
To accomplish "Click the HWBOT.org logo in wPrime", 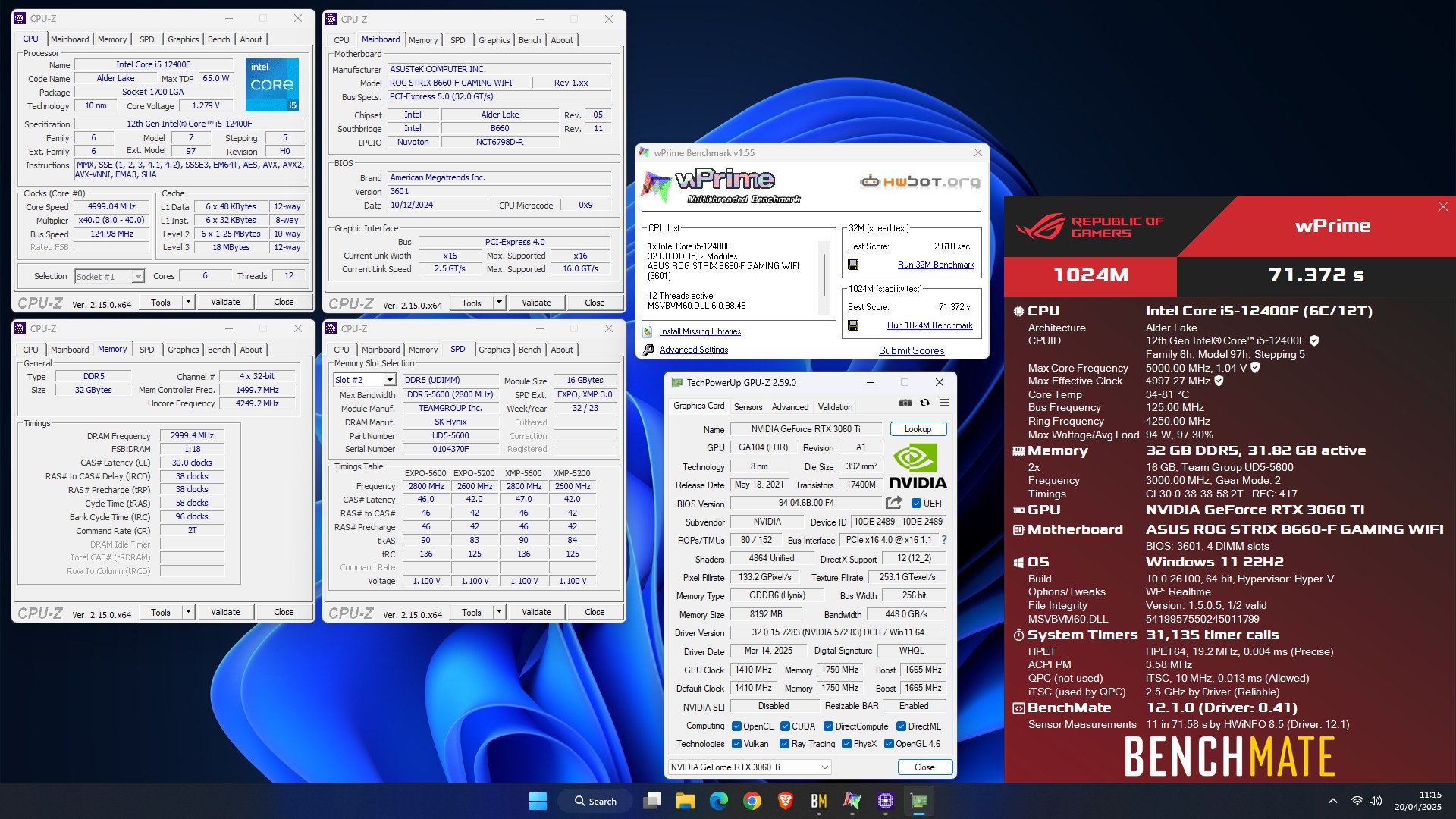I will tap(920, 182).
